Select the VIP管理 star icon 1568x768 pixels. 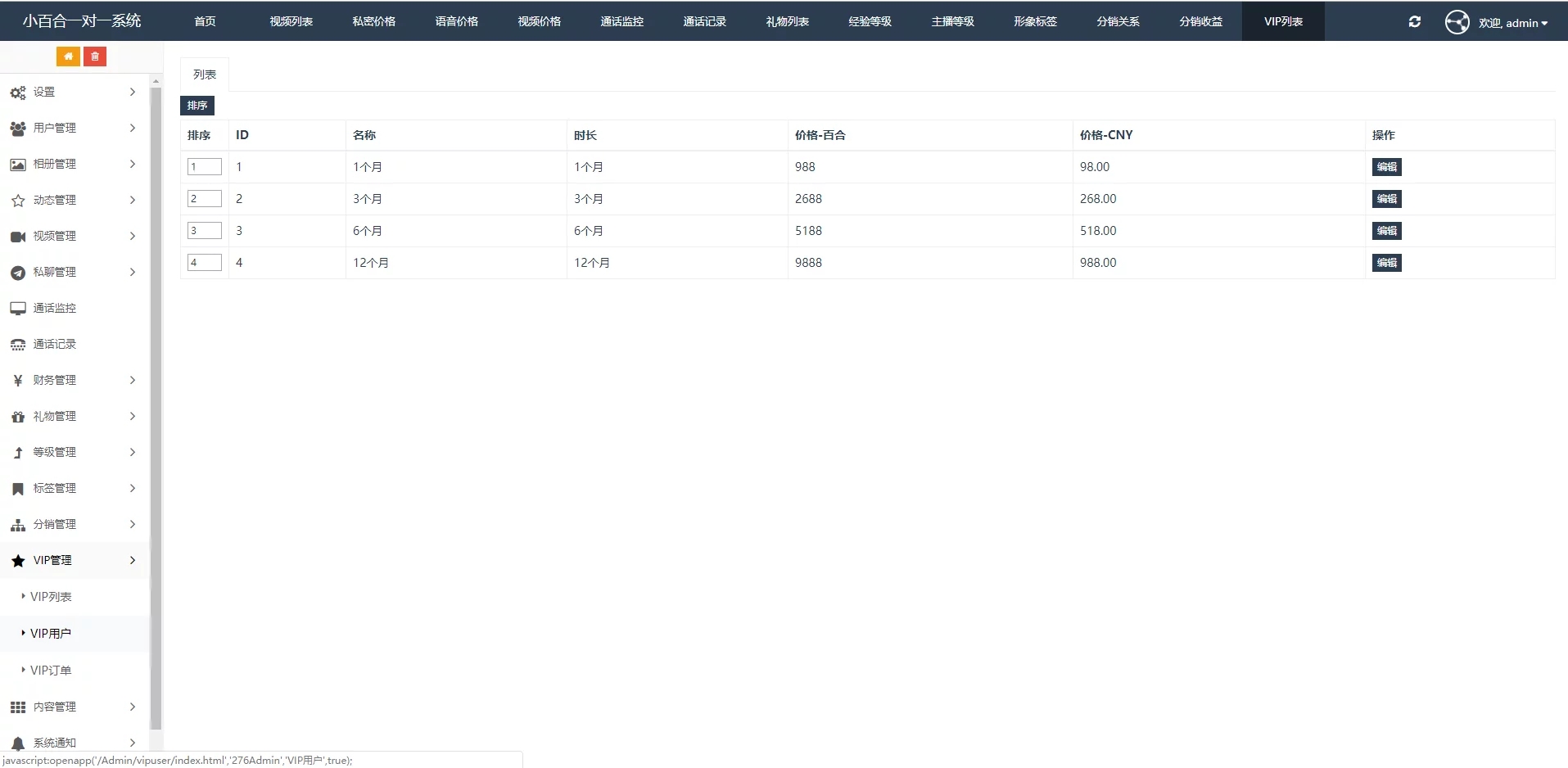coord(18,560)
